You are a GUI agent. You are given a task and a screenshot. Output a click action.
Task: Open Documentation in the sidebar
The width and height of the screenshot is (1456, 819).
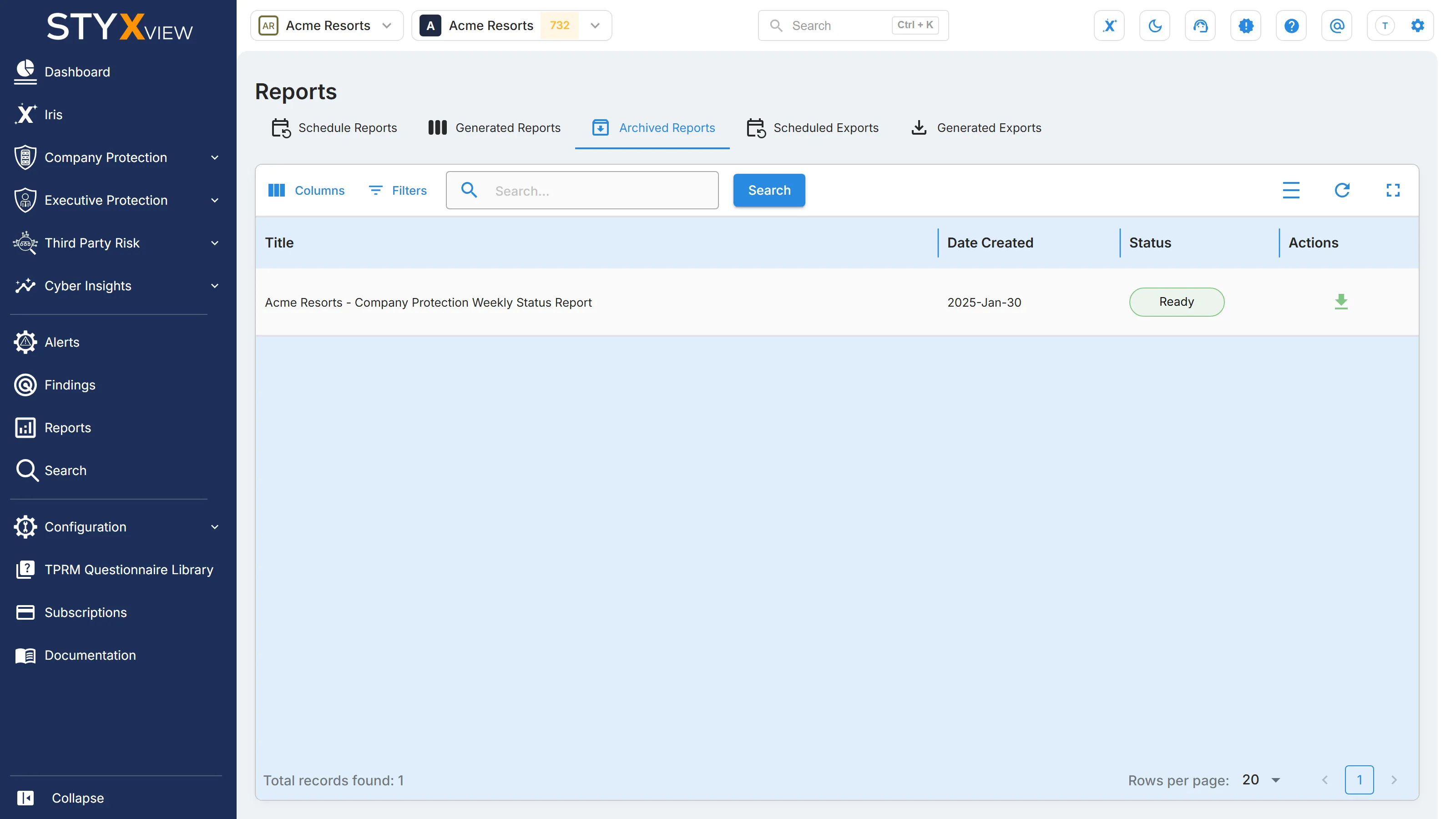(x=76, y=655)
